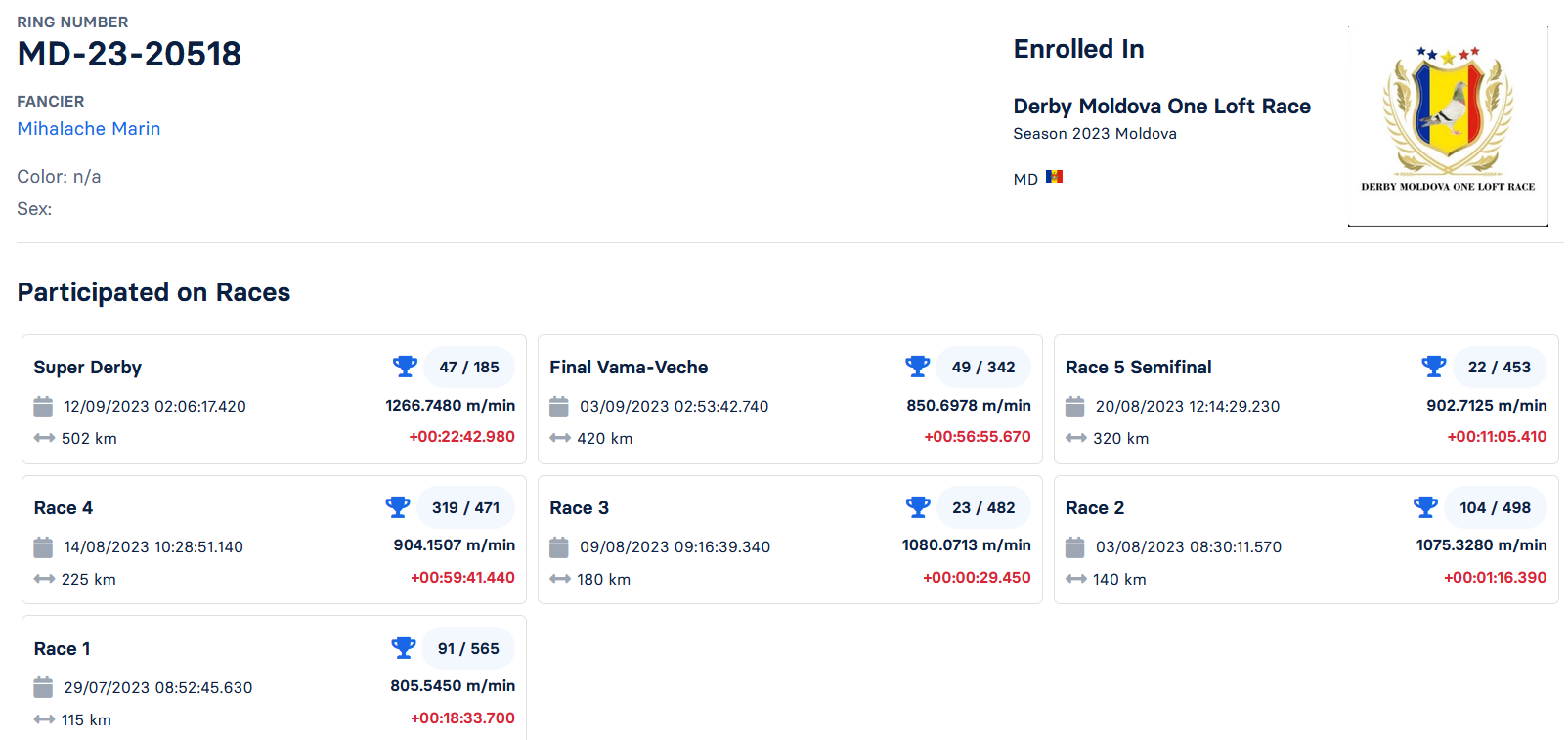Click the Race 1 trophy icon
1568x740 pixels.
tap(403, 648)
